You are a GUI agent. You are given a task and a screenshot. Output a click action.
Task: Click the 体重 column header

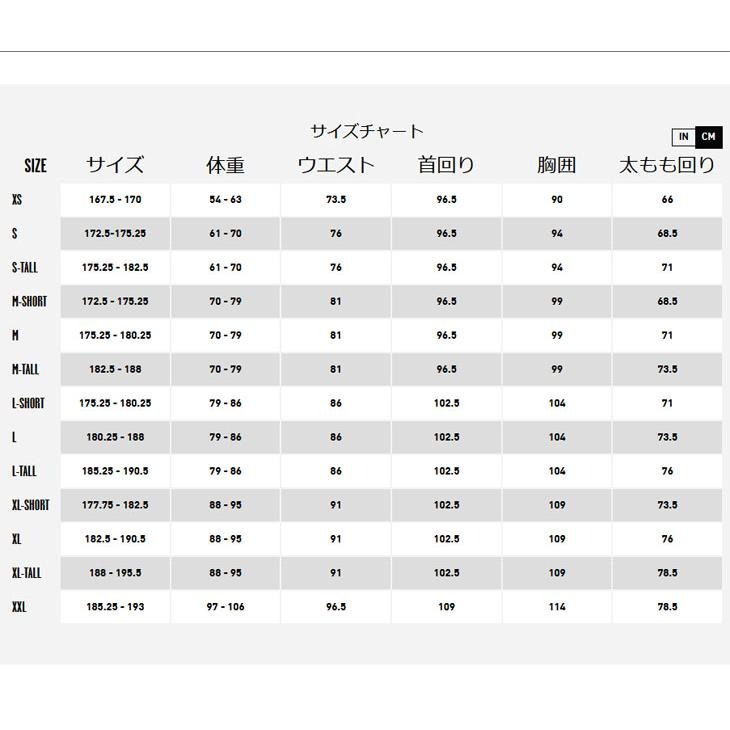(x=225, y=165)
